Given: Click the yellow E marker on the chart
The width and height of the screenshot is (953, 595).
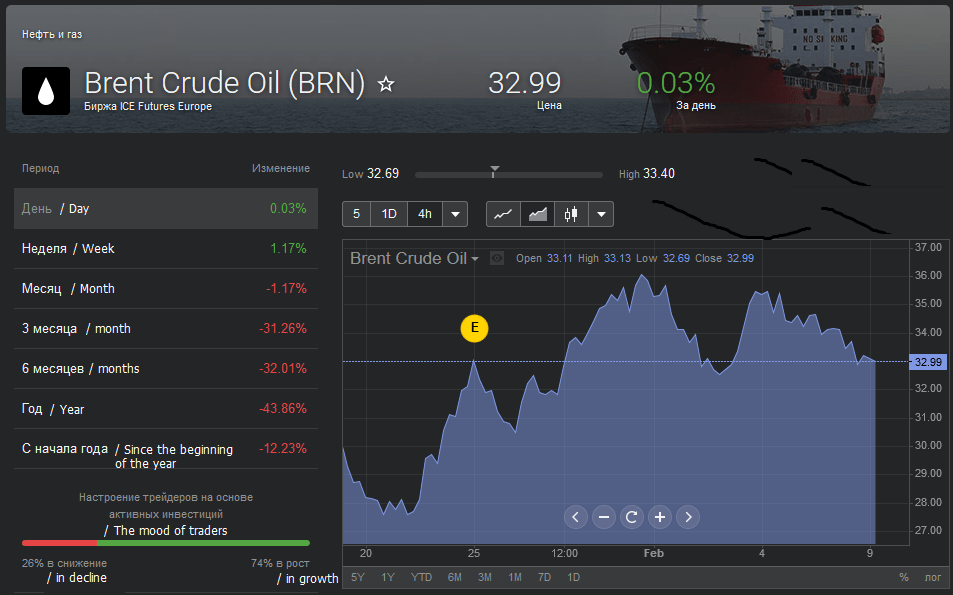Looking at the screenshot, I should (474, 328).
